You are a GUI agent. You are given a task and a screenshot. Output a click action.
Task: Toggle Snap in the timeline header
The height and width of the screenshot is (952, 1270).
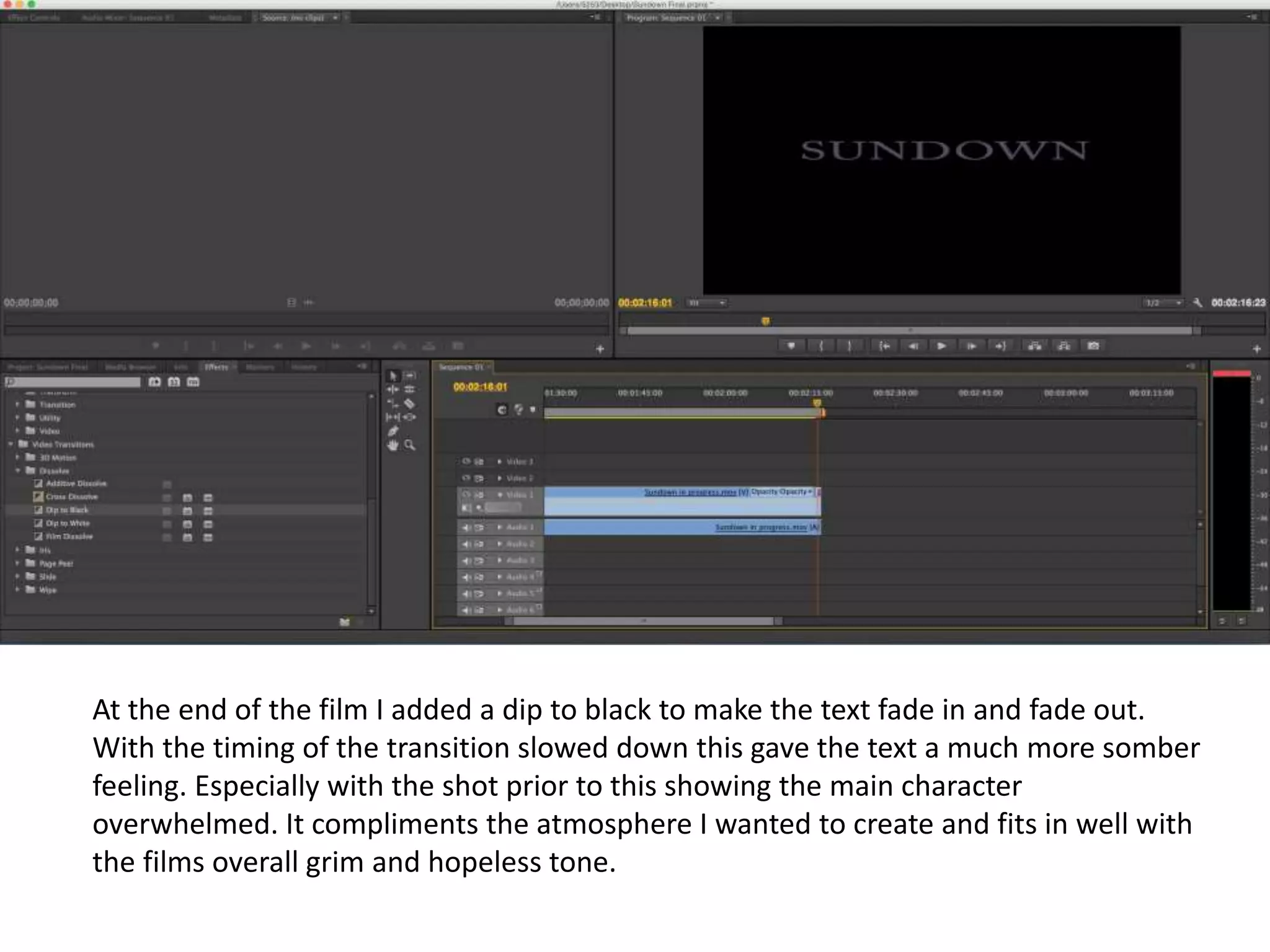pyautogui.click(x=502, y=409)
